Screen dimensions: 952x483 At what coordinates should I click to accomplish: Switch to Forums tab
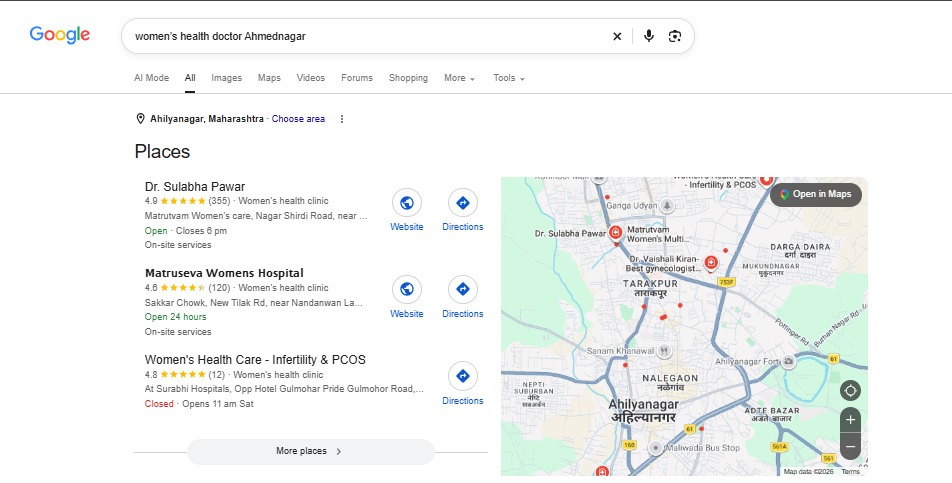[x=357, y=78]
